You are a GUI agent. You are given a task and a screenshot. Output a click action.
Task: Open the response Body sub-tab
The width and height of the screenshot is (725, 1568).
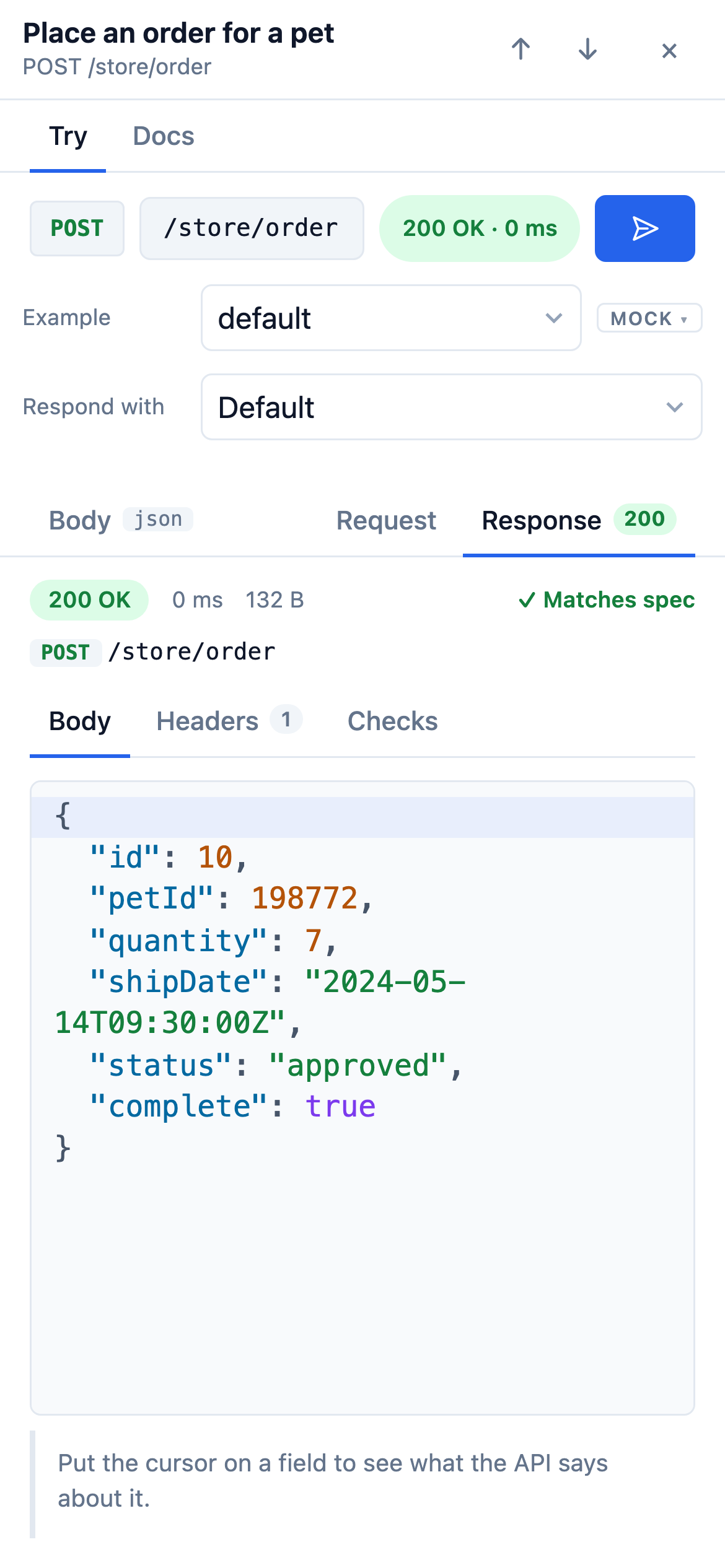(x=80, y=721)
